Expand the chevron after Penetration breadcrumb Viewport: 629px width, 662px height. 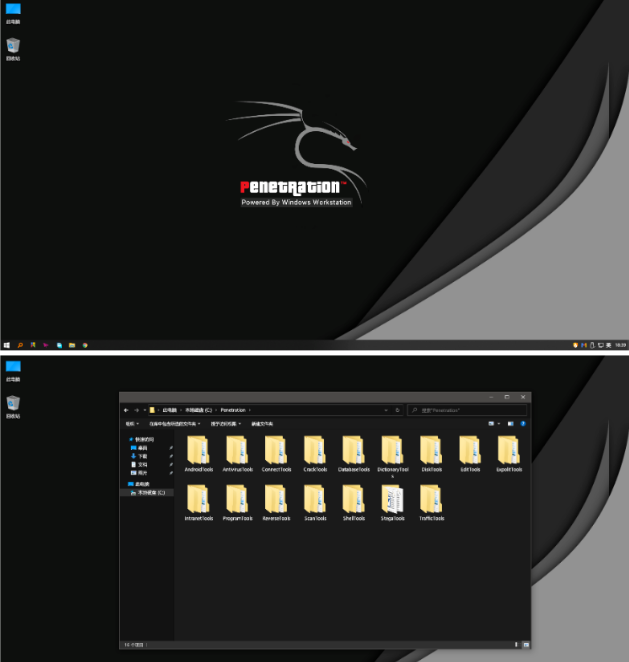(x=249, y=410)
